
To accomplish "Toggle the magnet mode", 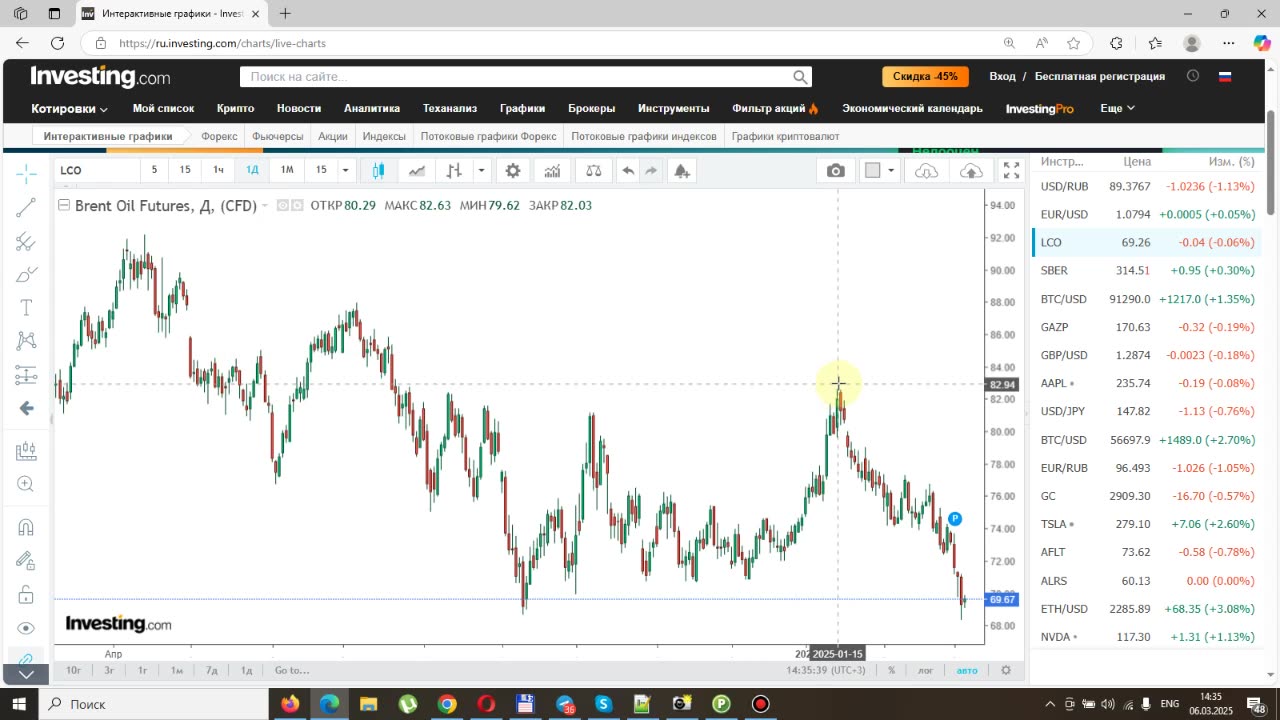I will click(26, 527).
